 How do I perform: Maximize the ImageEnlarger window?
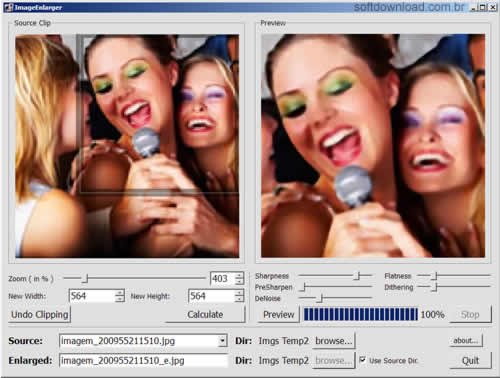(483, 8)
